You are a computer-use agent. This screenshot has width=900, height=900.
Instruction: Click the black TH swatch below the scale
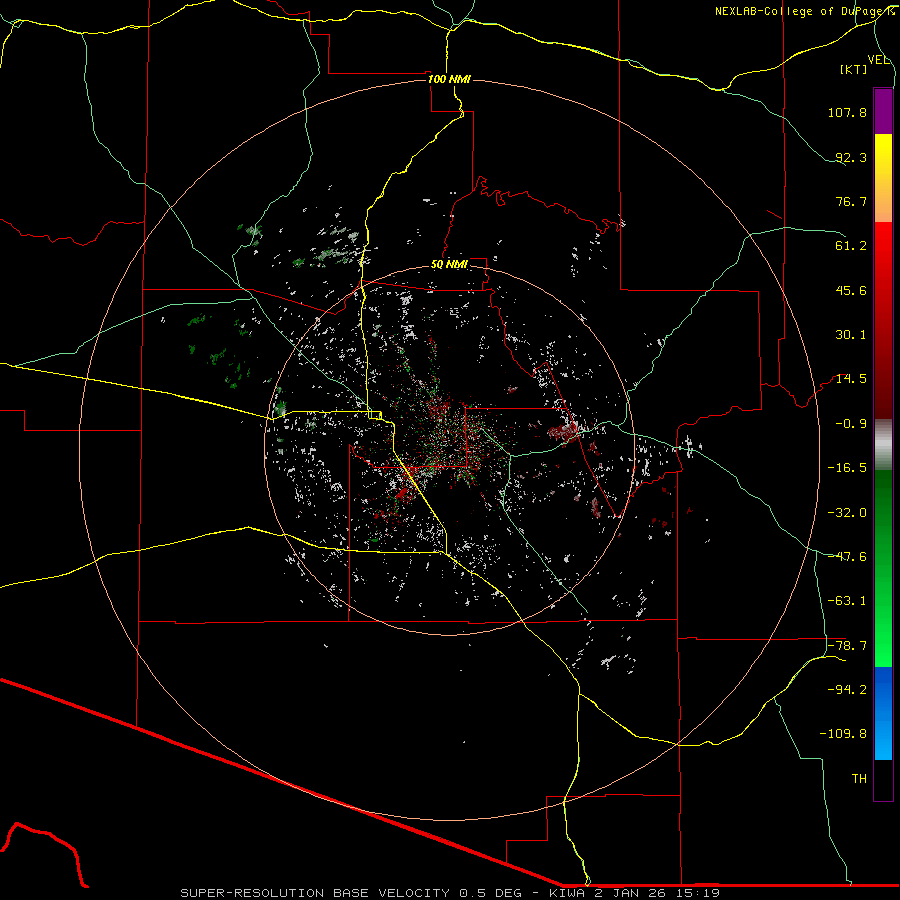tap(883, 780)
